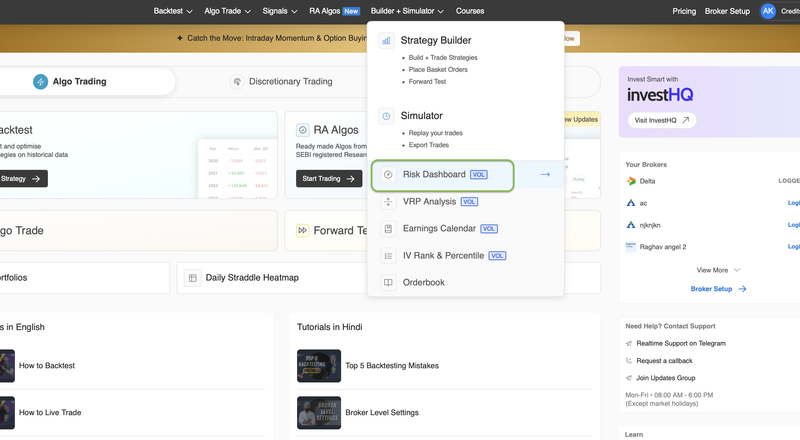
Task: Expand View More brokers list
Action: (718, 271)
